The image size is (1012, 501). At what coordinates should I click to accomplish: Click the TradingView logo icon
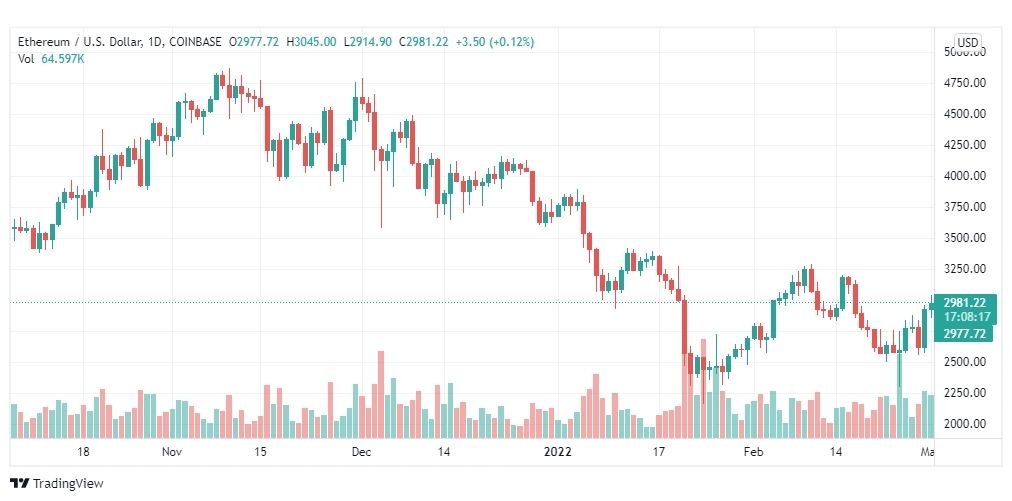point(20,484)
